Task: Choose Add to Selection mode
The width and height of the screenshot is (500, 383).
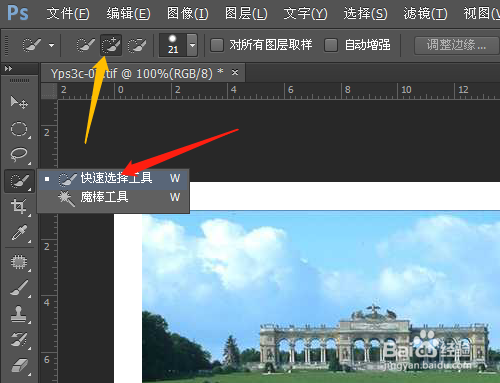Action: click(111, 45)
